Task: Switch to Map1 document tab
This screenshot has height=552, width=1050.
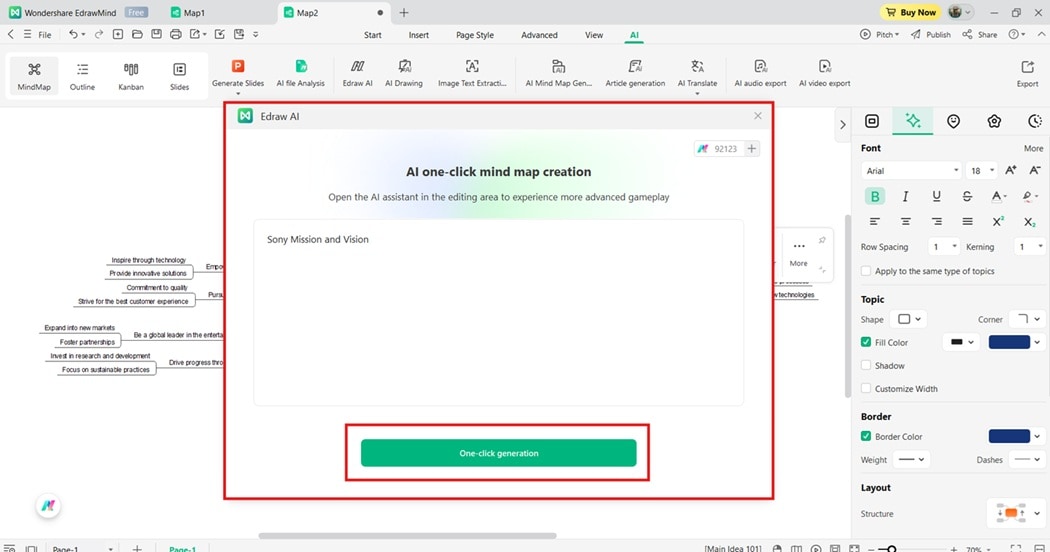Action: pos(194,13)
